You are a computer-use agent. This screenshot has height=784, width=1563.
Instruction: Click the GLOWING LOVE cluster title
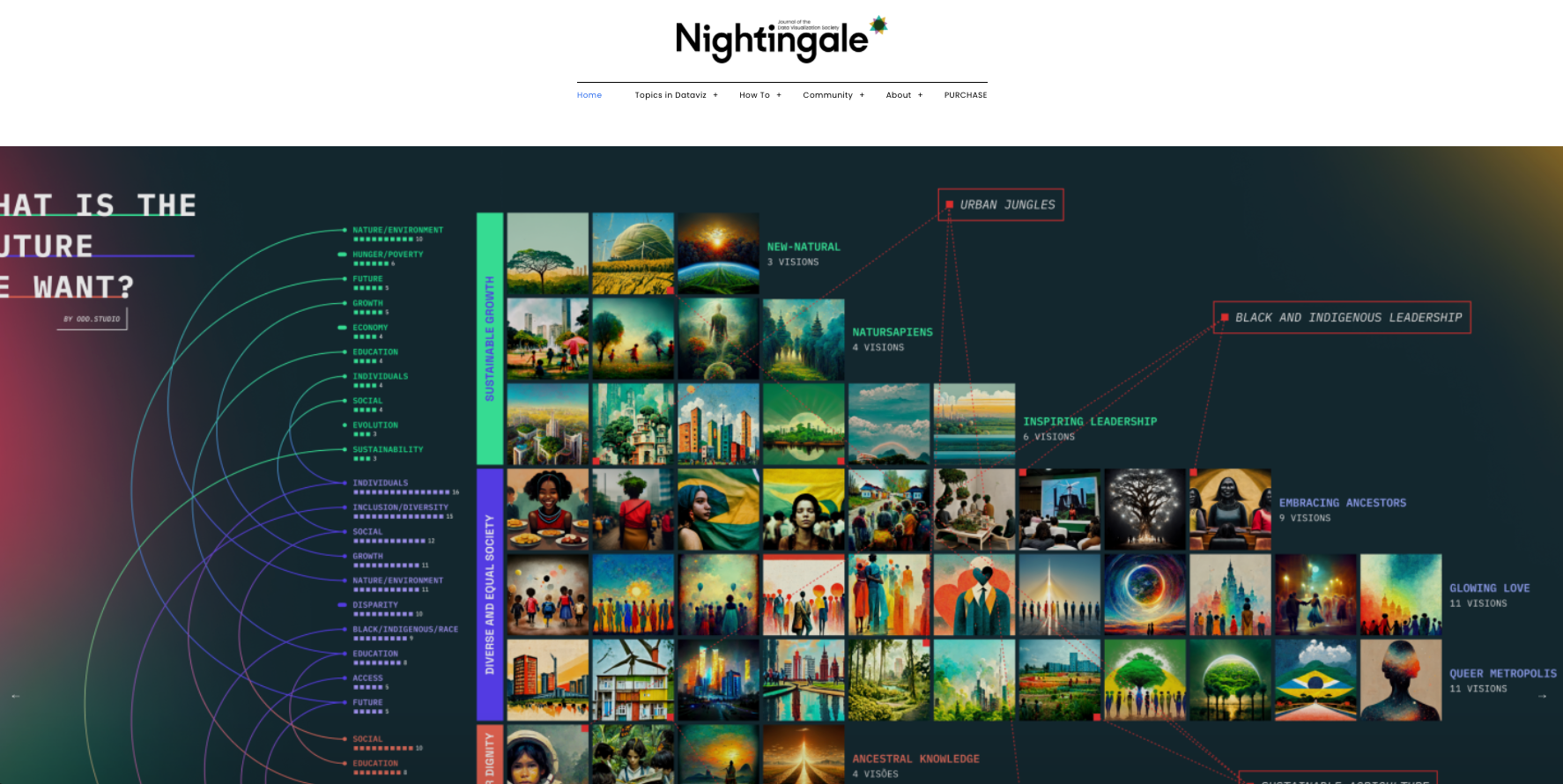coord(1490,588)
